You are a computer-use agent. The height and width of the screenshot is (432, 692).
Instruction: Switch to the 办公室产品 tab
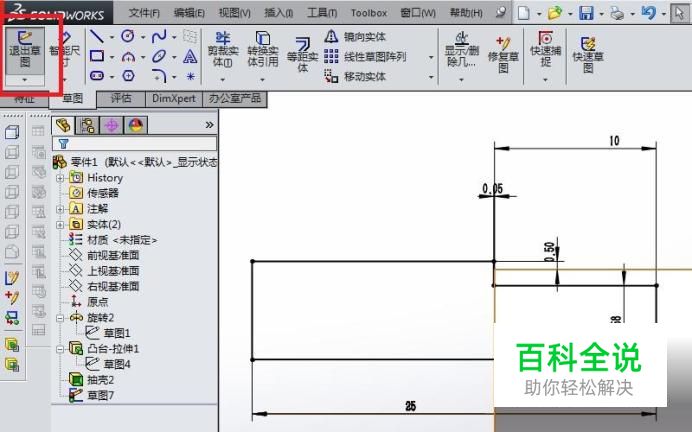pyautogui.click(x=235, y=98)
